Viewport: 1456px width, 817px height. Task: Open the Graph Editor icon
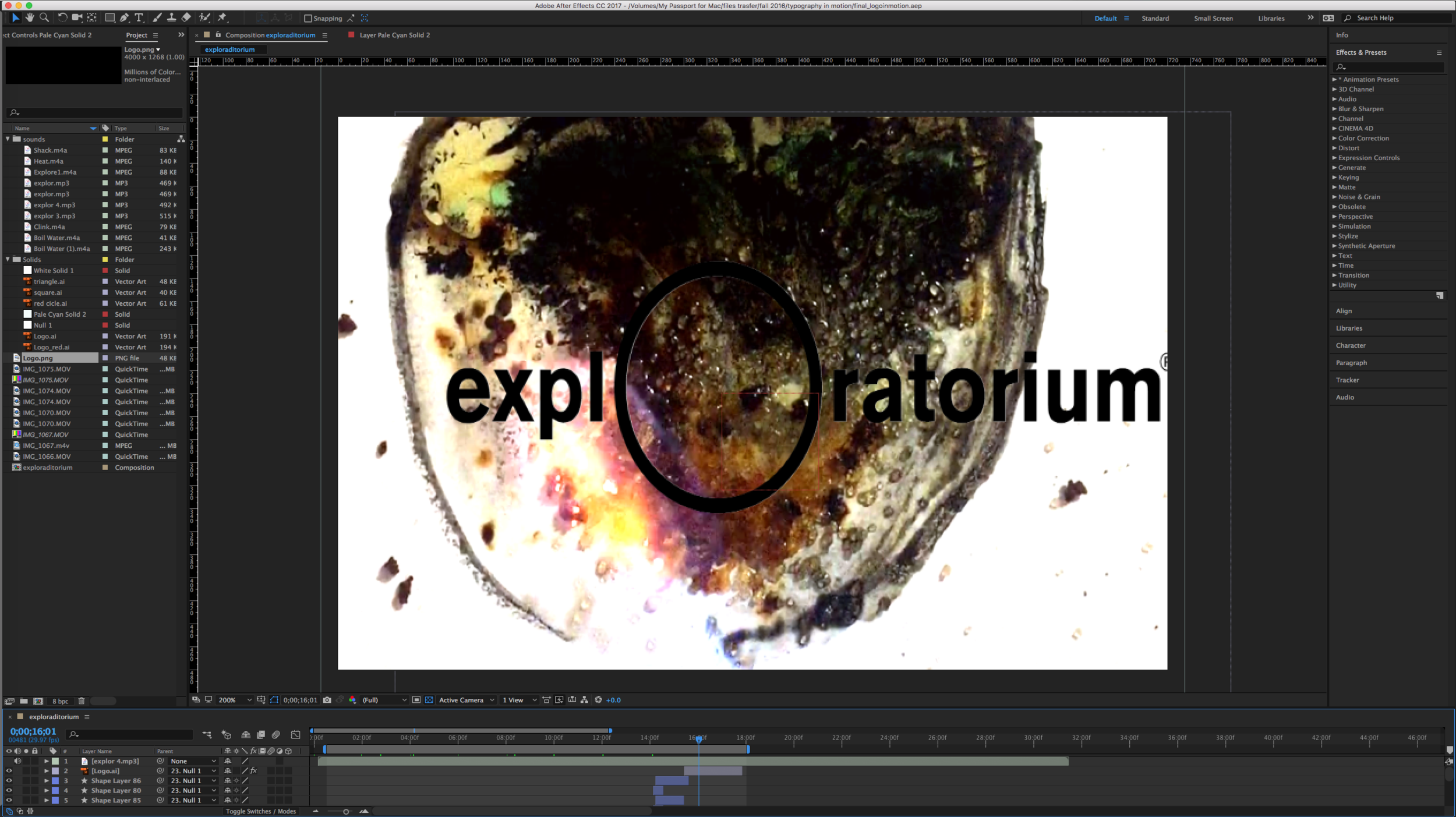pyautogui.click(x=296, y=735)
